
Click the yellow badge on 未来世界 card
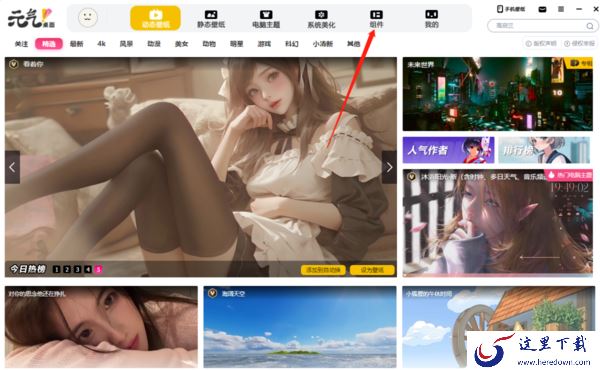(x=578, y=63)
